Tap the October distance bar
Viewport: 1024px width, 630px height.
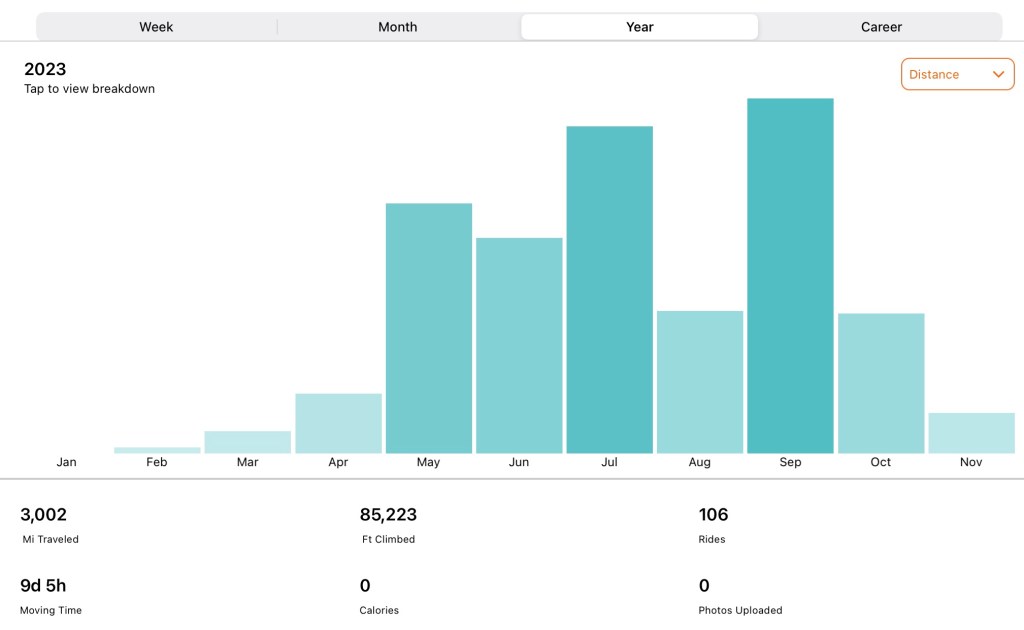tap(880, 383)
